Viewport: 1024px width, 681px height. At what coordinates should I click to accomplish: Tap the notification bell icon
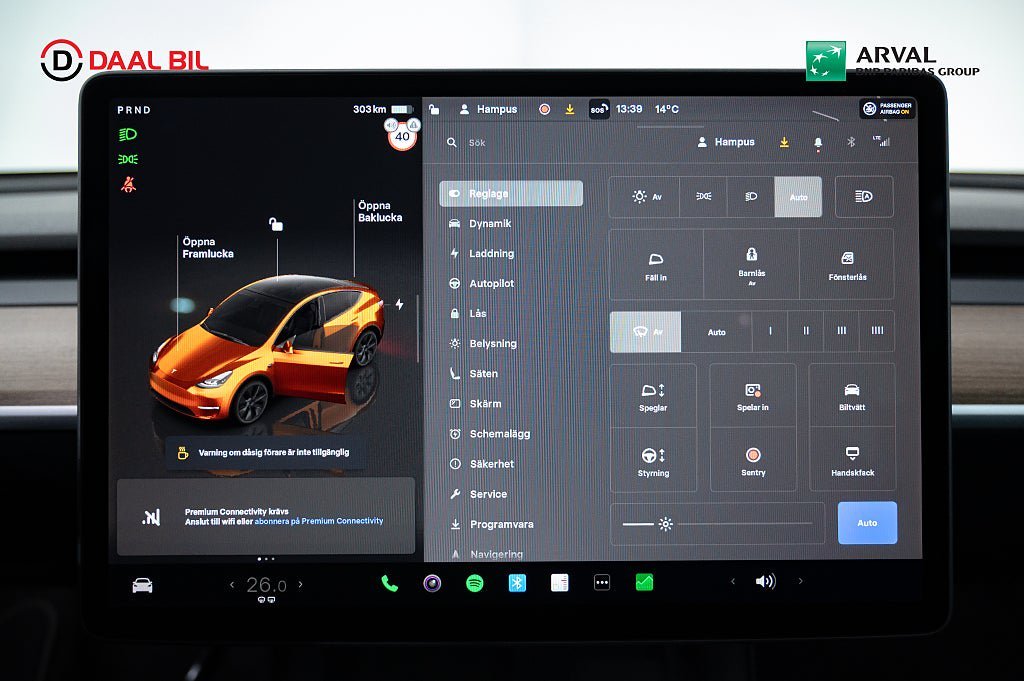(x=818, y=143)
